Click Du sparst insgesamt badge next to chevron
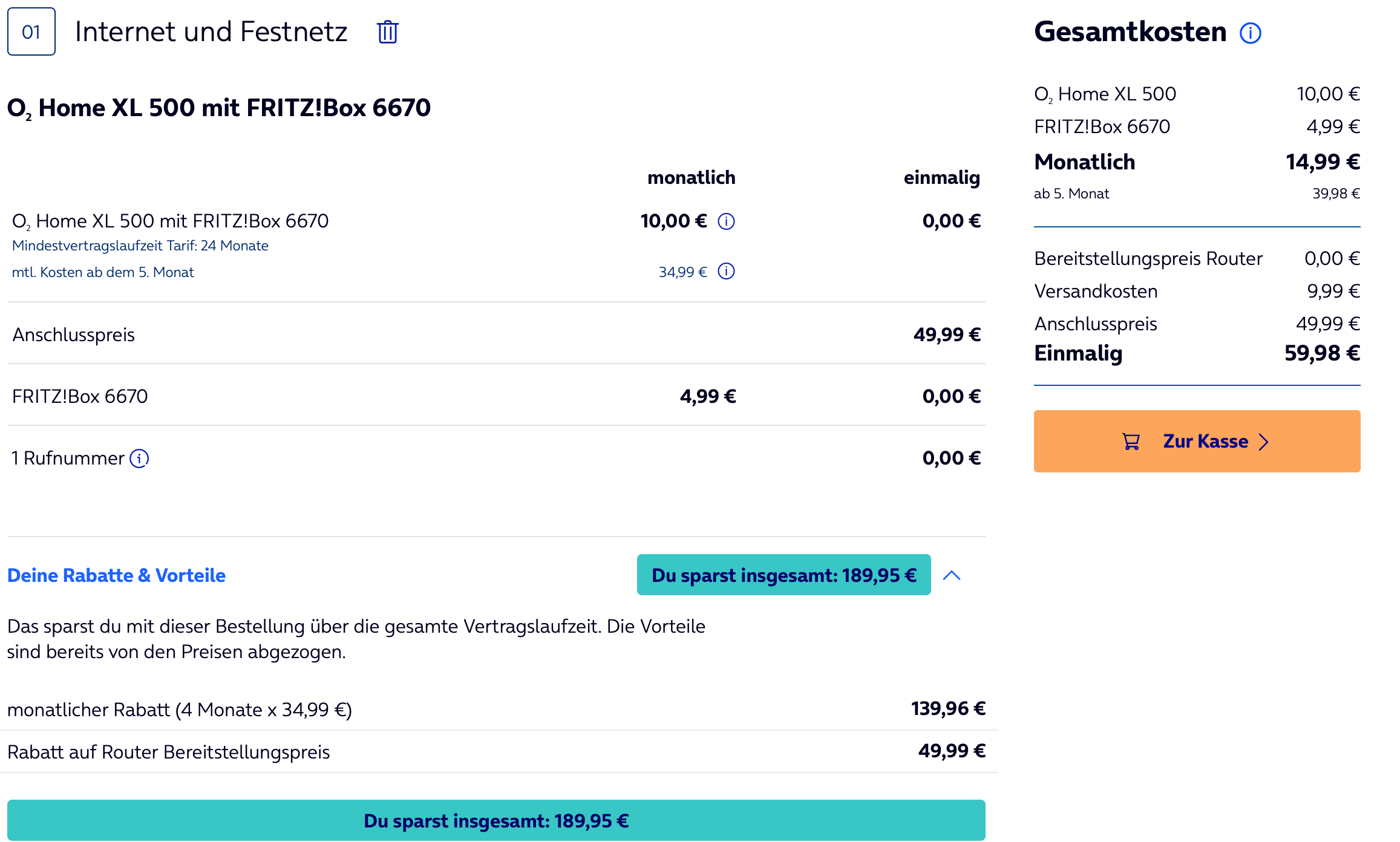Screen dimensions: 1400x842 pyautogui.click(x=783, y=575)
